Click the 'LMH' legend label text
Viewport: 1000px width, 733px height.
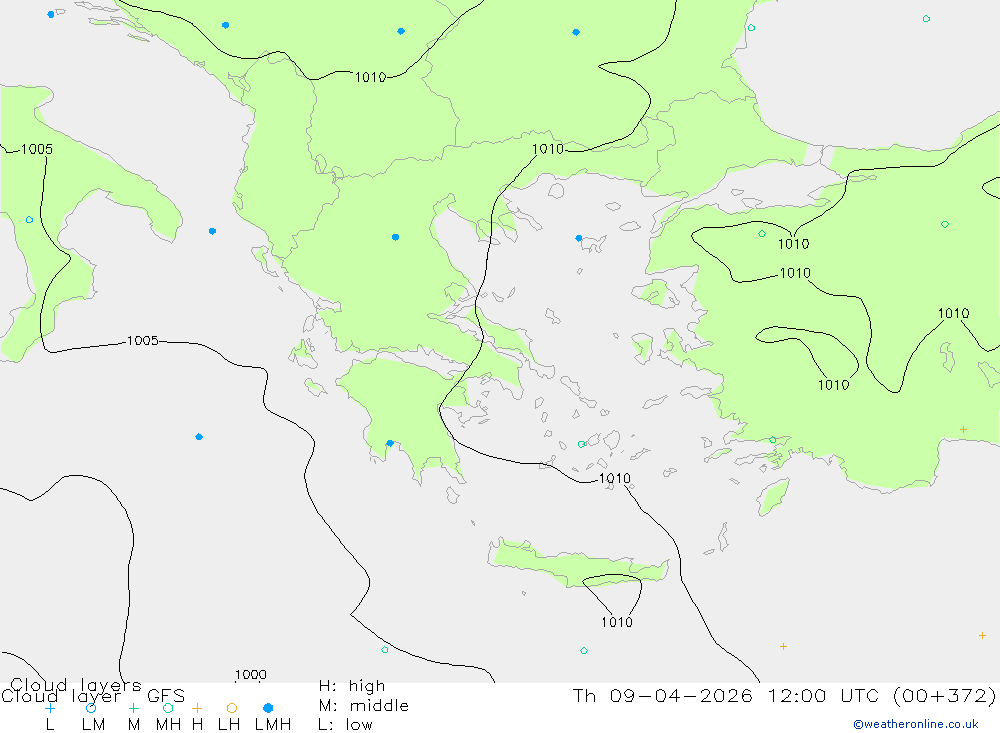[x=273, y=725]
